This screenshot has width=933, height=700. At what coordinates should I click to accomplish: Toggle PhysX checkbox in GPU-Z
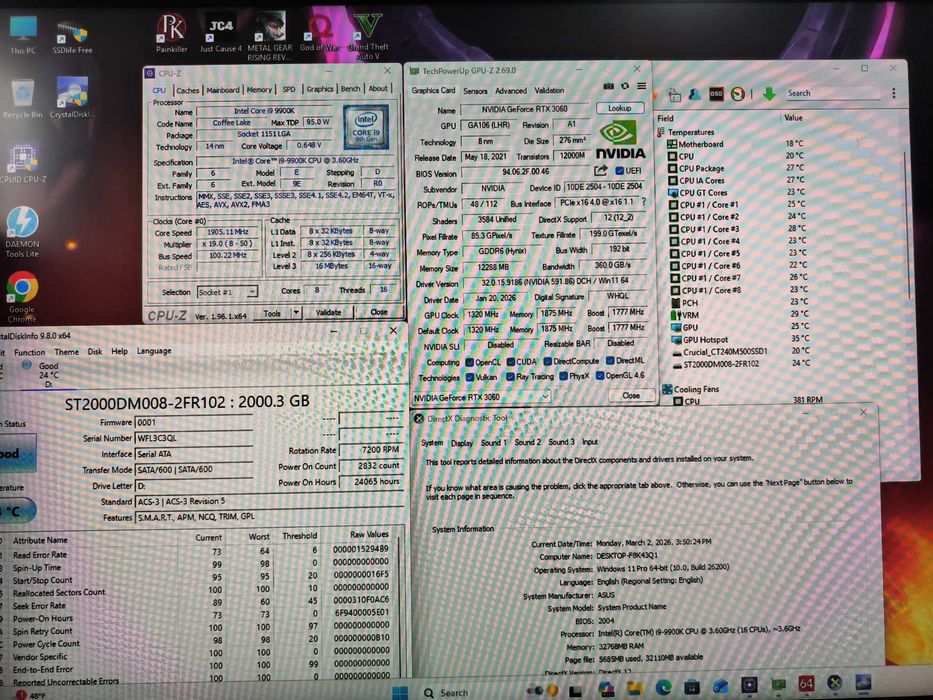563,376
